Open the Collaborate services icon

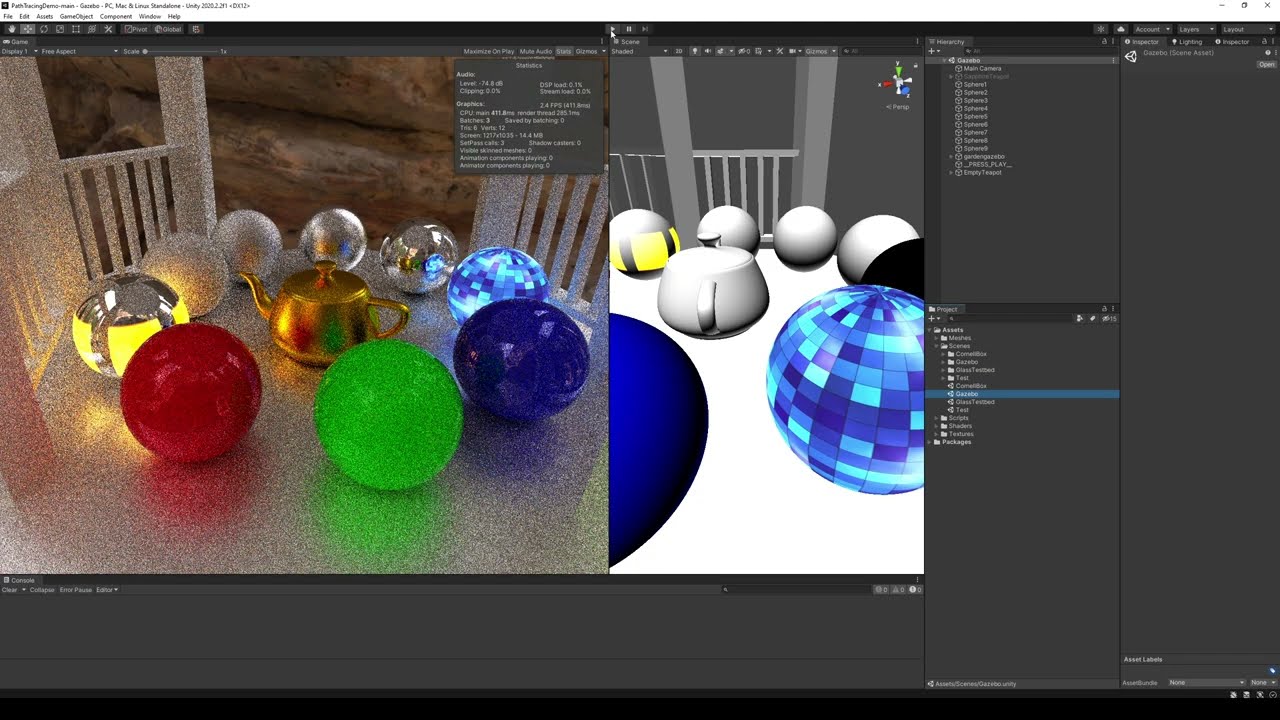(1101, 29)
